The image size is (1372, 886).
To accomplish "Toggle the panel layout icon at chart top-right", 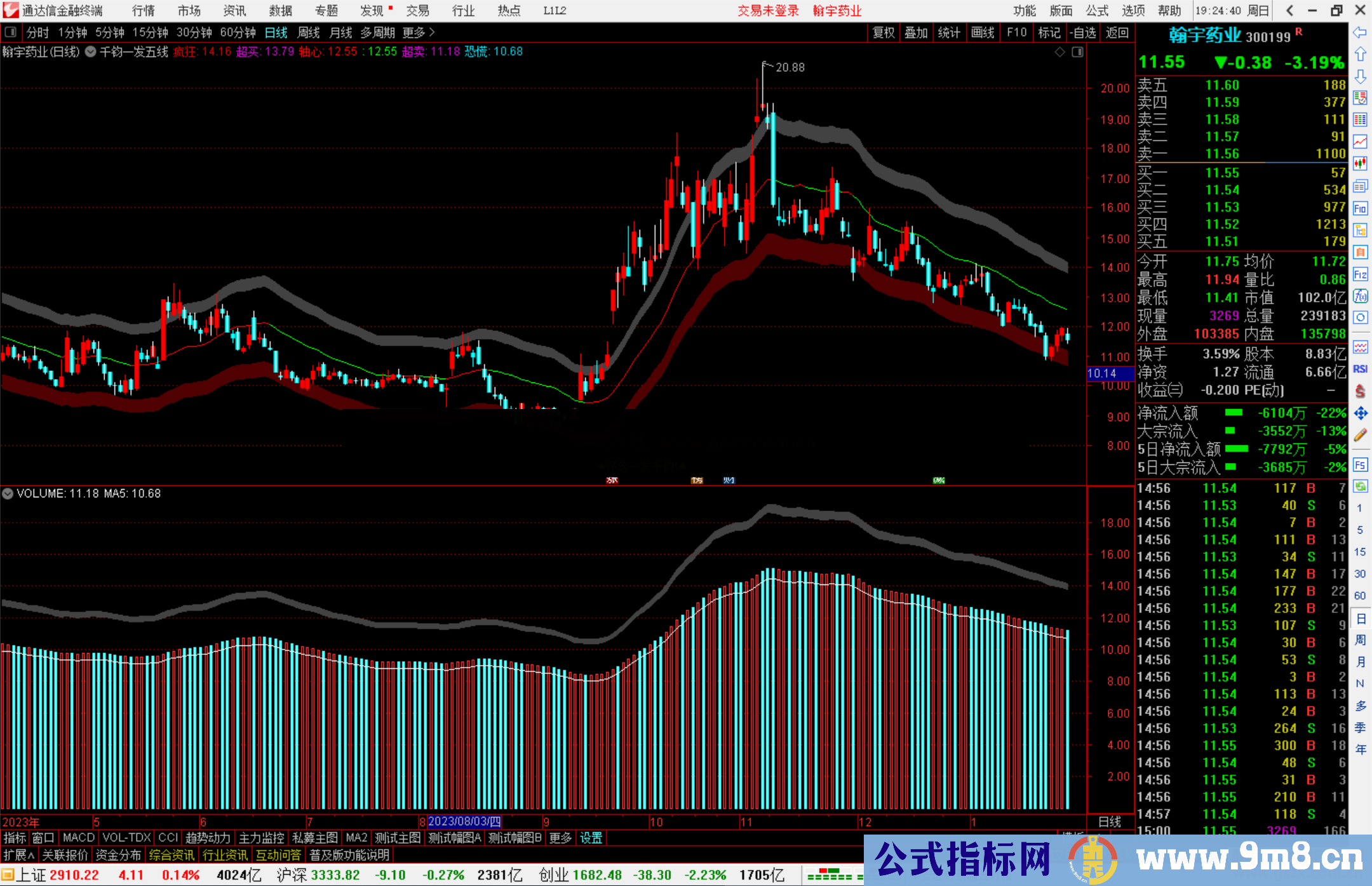I will pyautogui.click(x=1077, y=52).
